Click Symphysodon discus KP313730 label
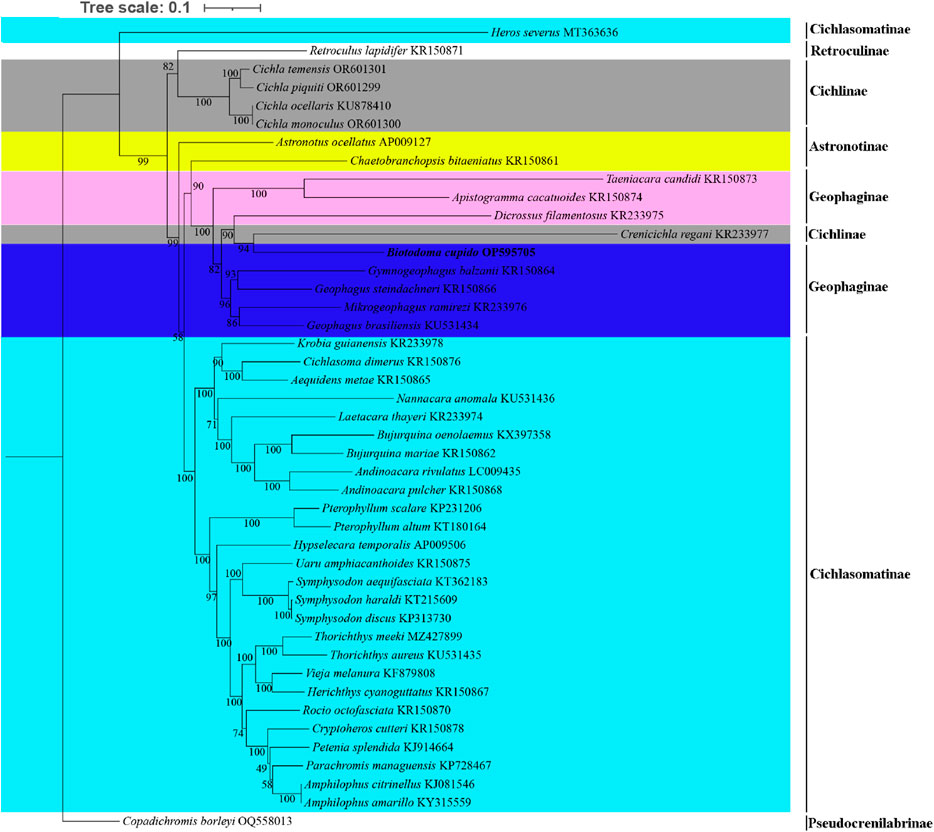Image resolution: width=934 pixels, height=832 pixels. click(373, 618)
